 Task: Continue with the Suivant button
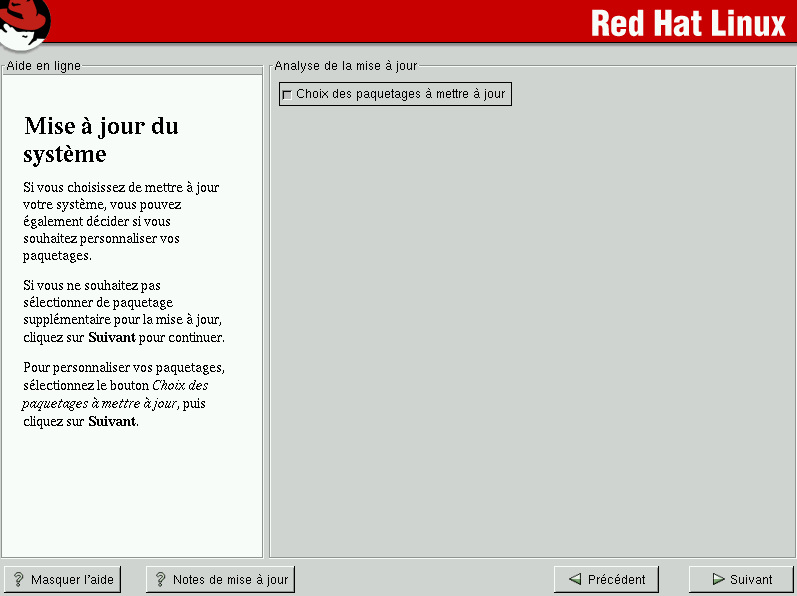pyautogui.click(x=741, y=579)
